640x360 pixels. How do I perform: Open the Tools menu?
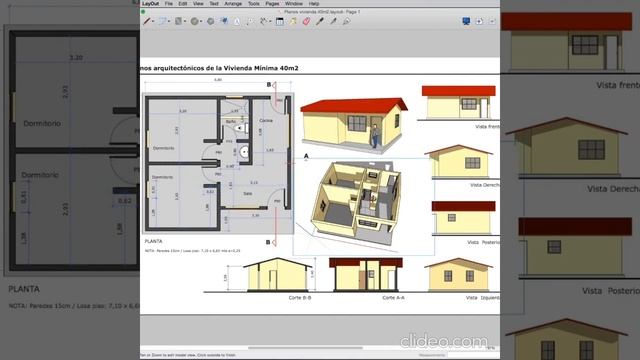[x=253, y=4]
